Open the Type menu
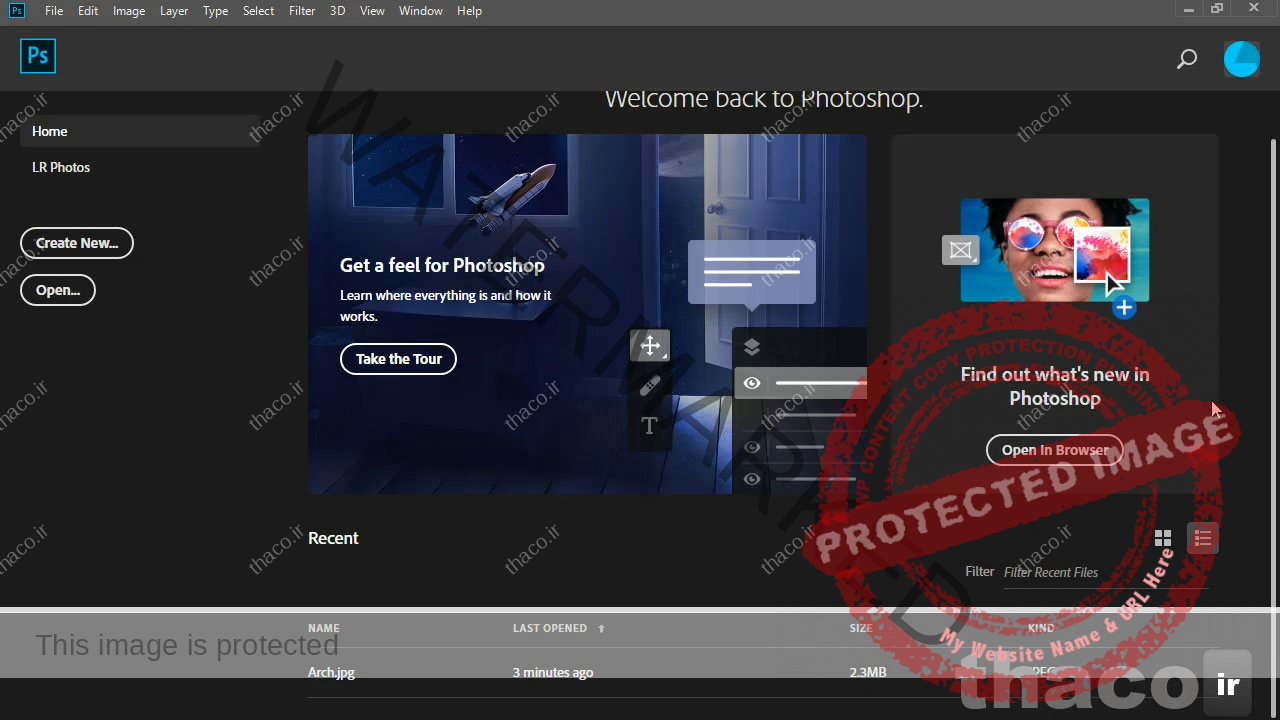 point(215,11)
